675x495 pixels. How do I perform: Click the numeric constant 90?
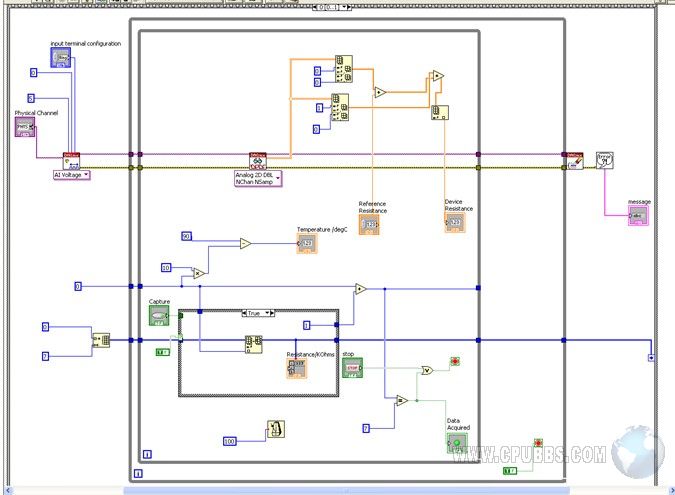coord(186,236)
